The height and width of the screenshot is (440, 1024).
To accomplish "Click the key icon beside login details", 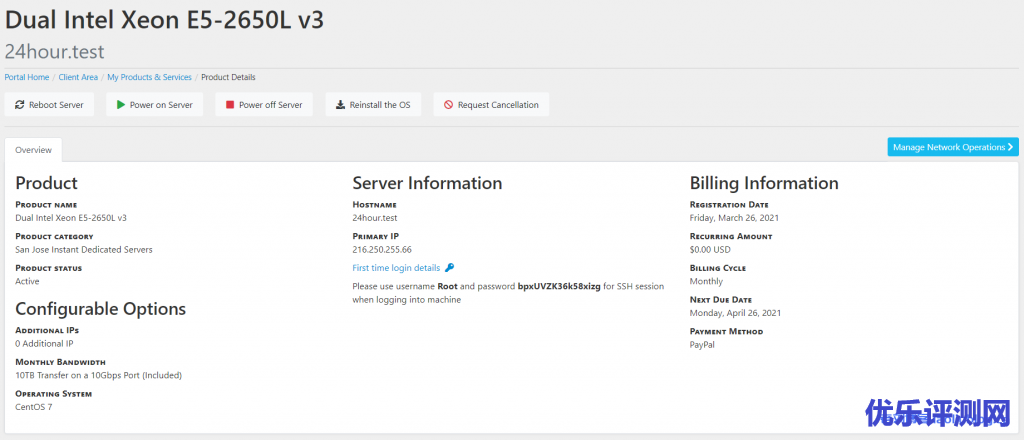I will click(450, 268).
